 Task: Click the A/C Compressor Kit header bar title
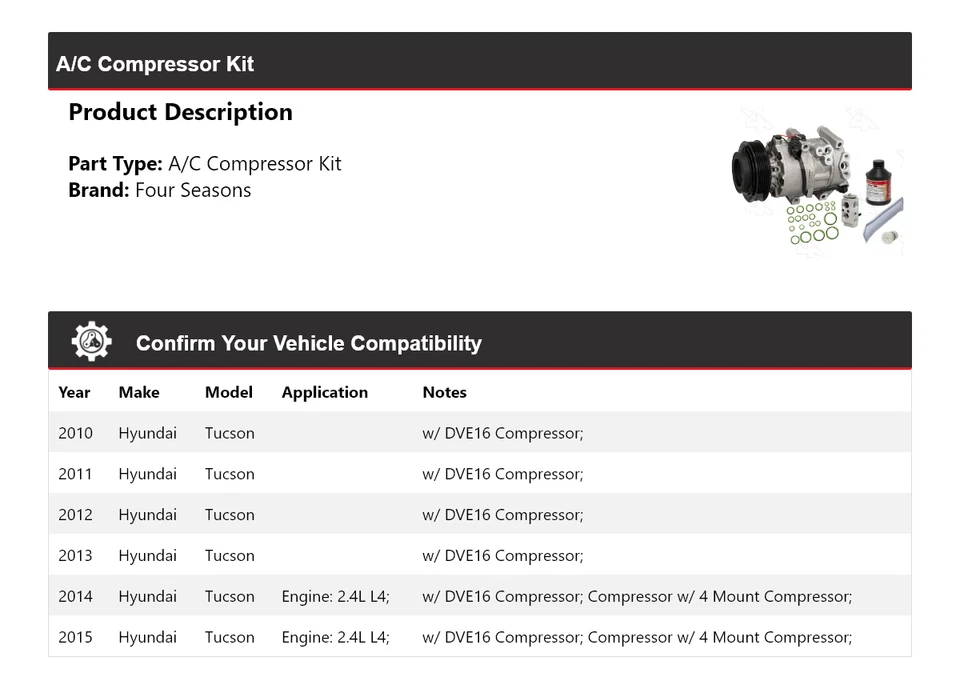pyautogui.click(x=155, y=64)
